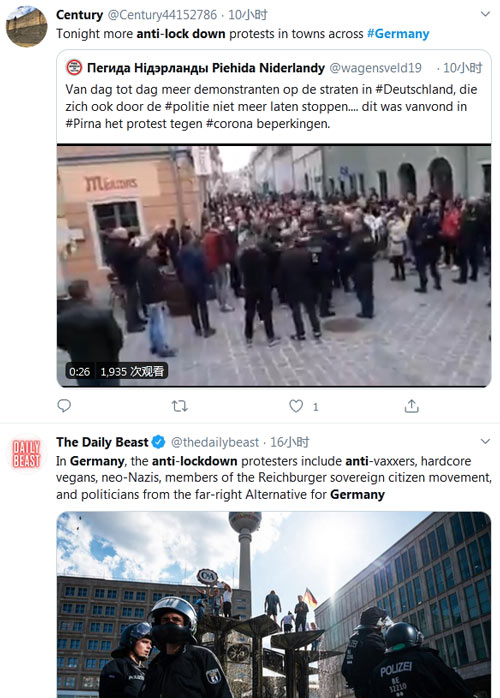
Task: Click The Daily Beast display name
Action: coord(102,442)
